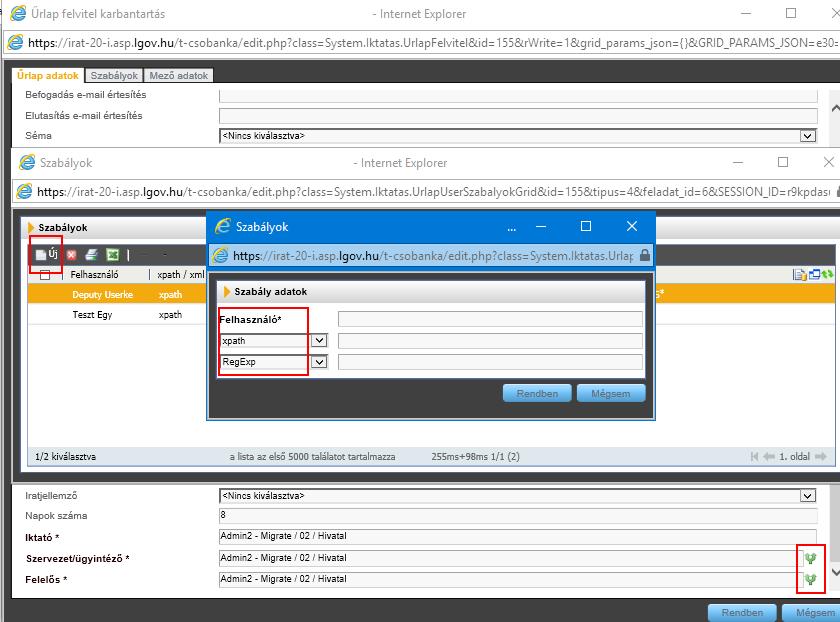
Task: Toggle the select-all checkbox in grid header
Action: click(45, 275)
